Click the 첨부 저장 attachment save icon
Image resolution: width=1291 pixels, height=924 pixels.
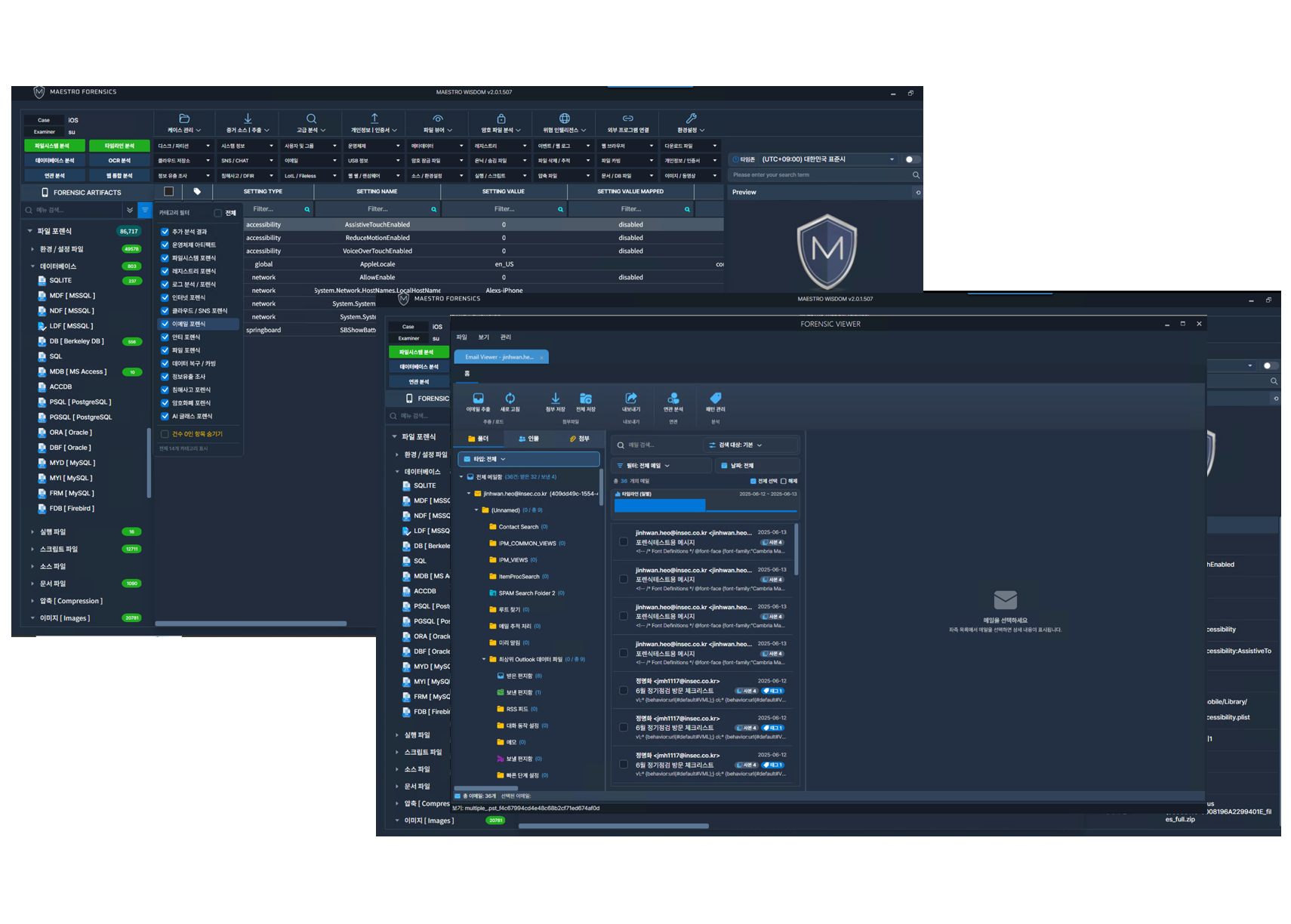(x=555, y=399)
